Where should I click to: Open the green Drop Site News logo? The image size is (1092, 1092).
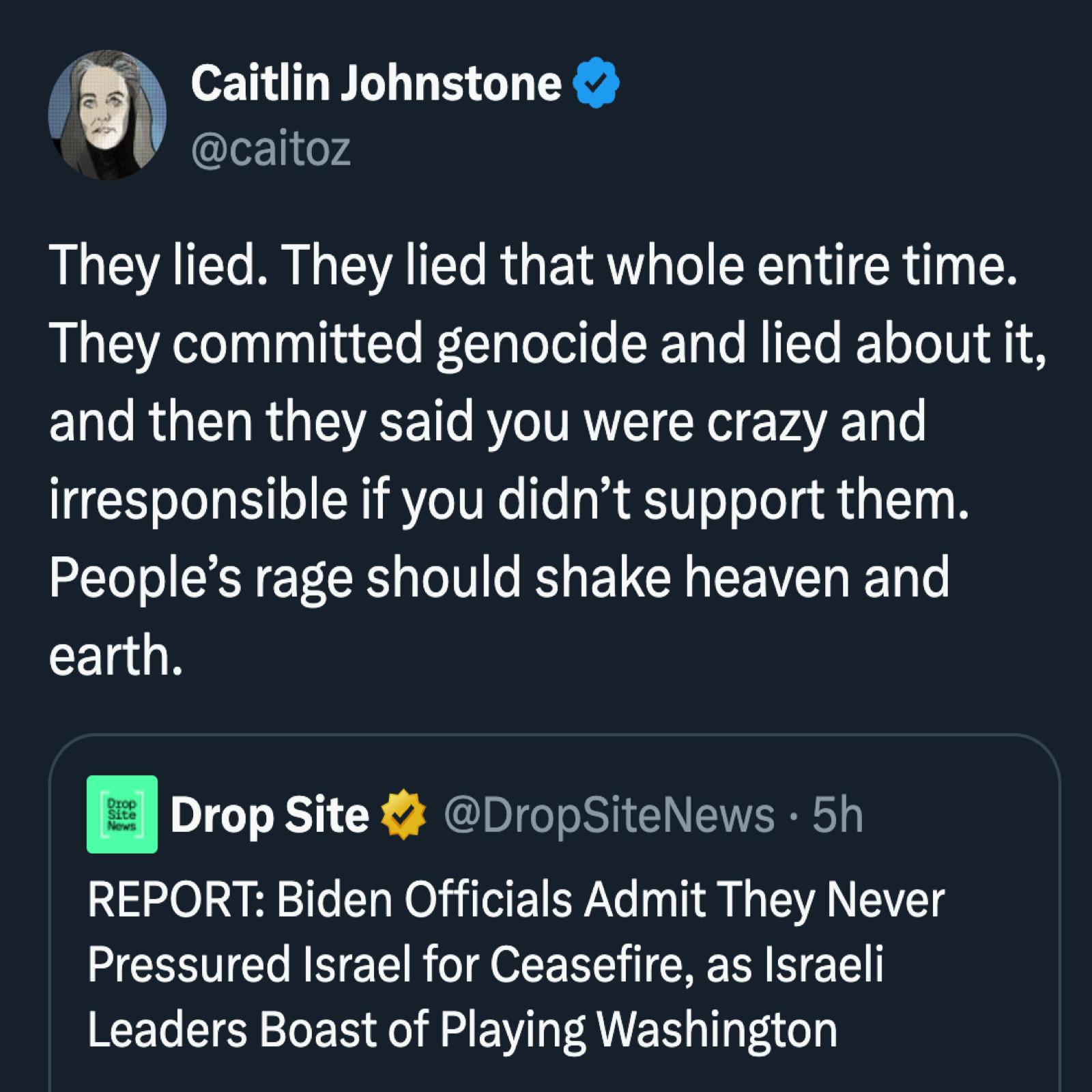[x=122, y=814]
